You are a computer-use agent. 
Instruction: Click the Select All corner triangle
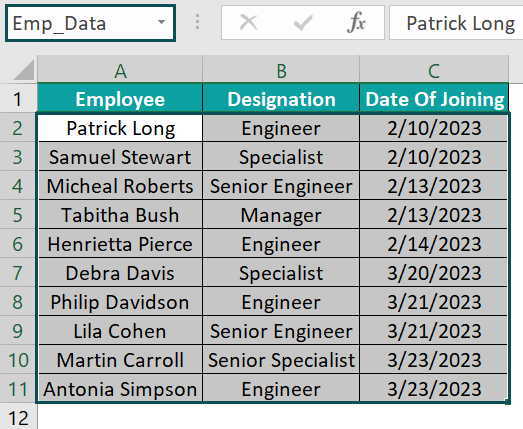coord(24,70)
